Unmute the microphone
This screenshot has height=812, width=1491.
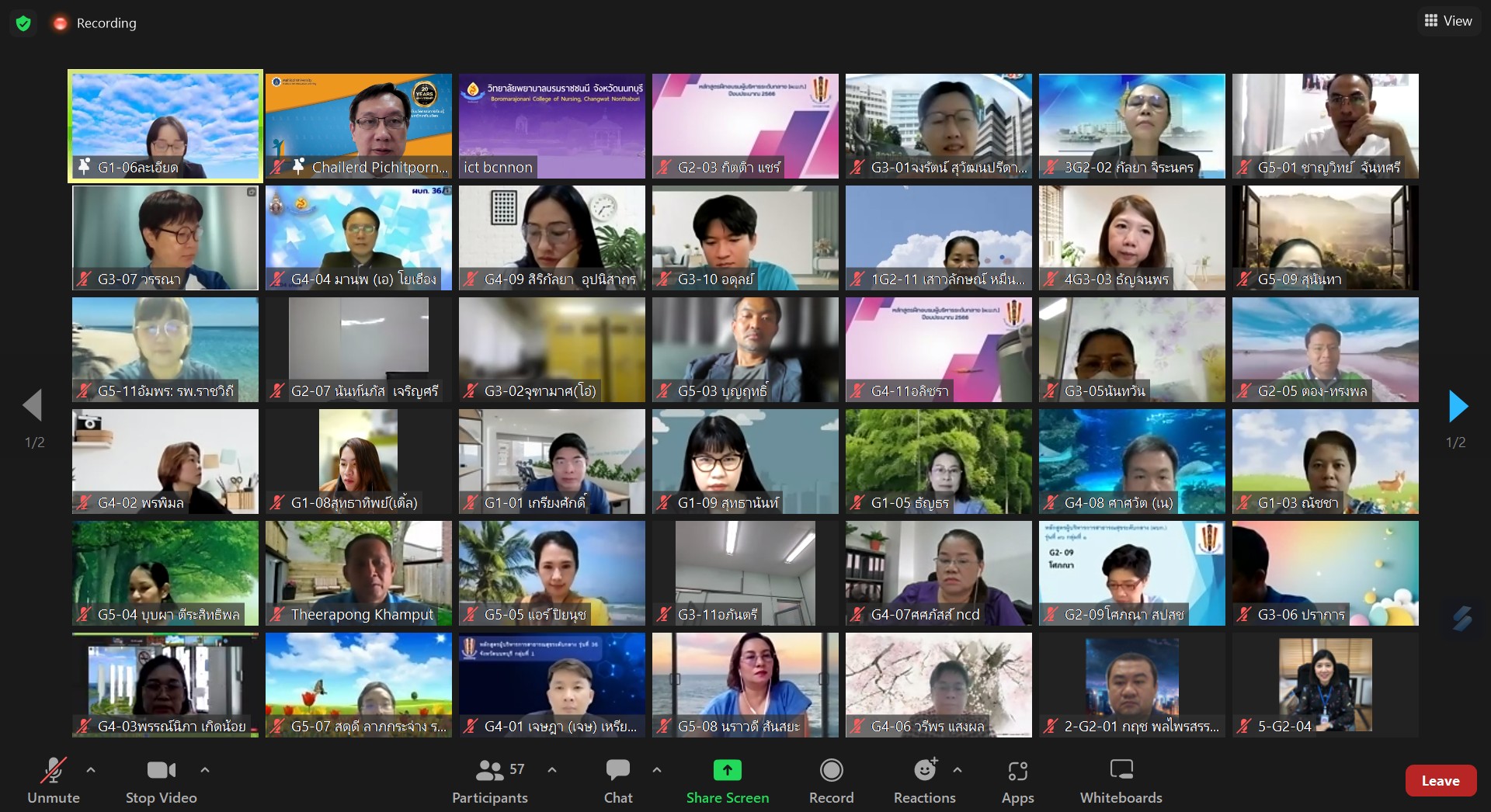click(x=53, y=771)
